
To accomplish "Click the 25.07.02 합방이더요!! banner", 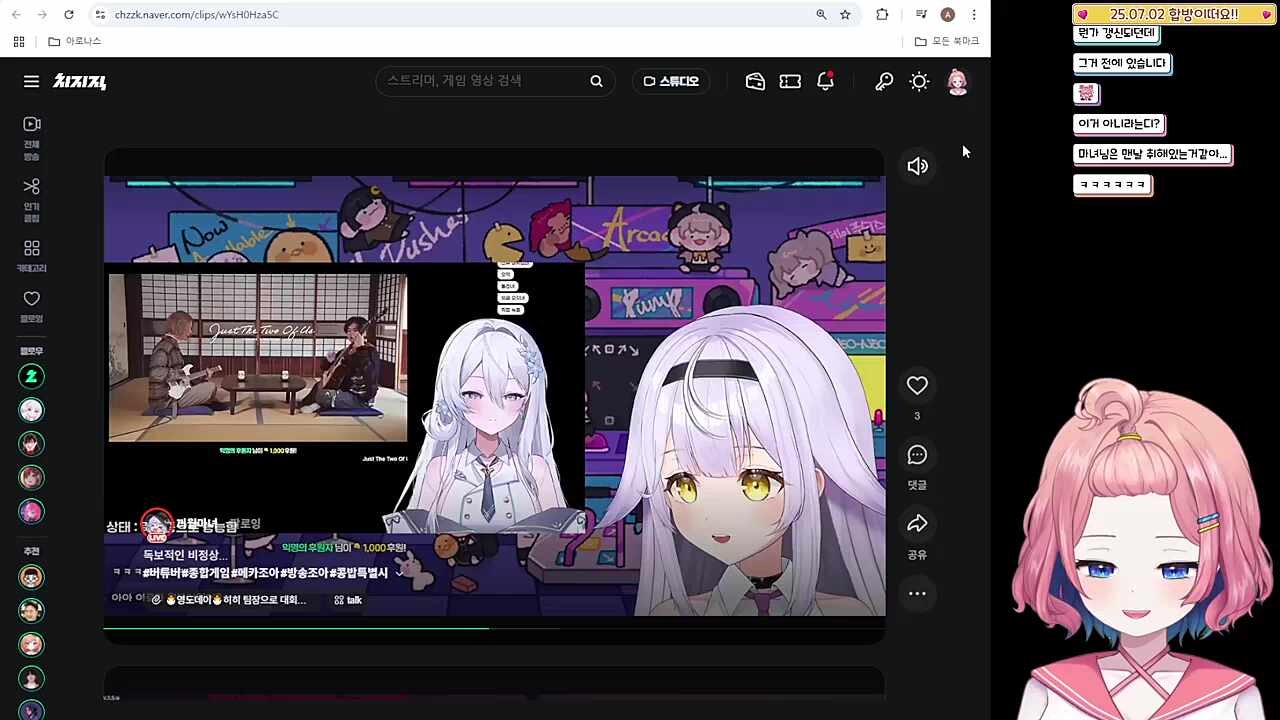I will coord(1173,14).
